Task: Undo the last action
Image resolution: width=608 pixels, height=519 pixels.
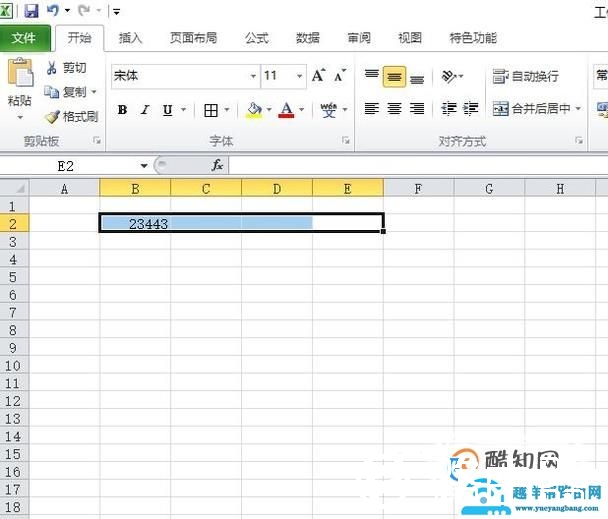Action: pyautogui.click(x=53, y=10)
